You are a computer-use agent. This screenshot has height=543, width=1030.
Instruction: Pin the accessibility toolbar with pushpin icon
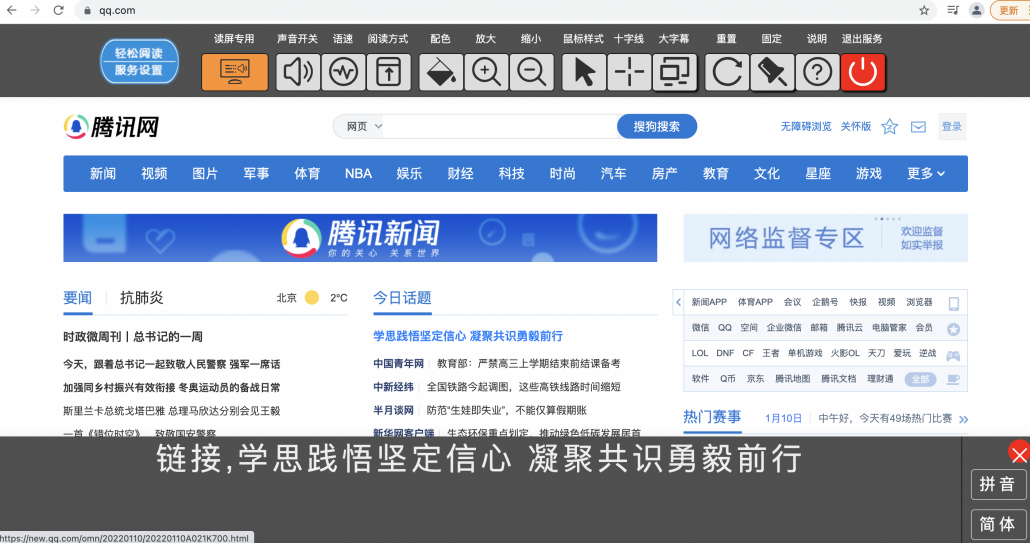[x=772, y=72]
